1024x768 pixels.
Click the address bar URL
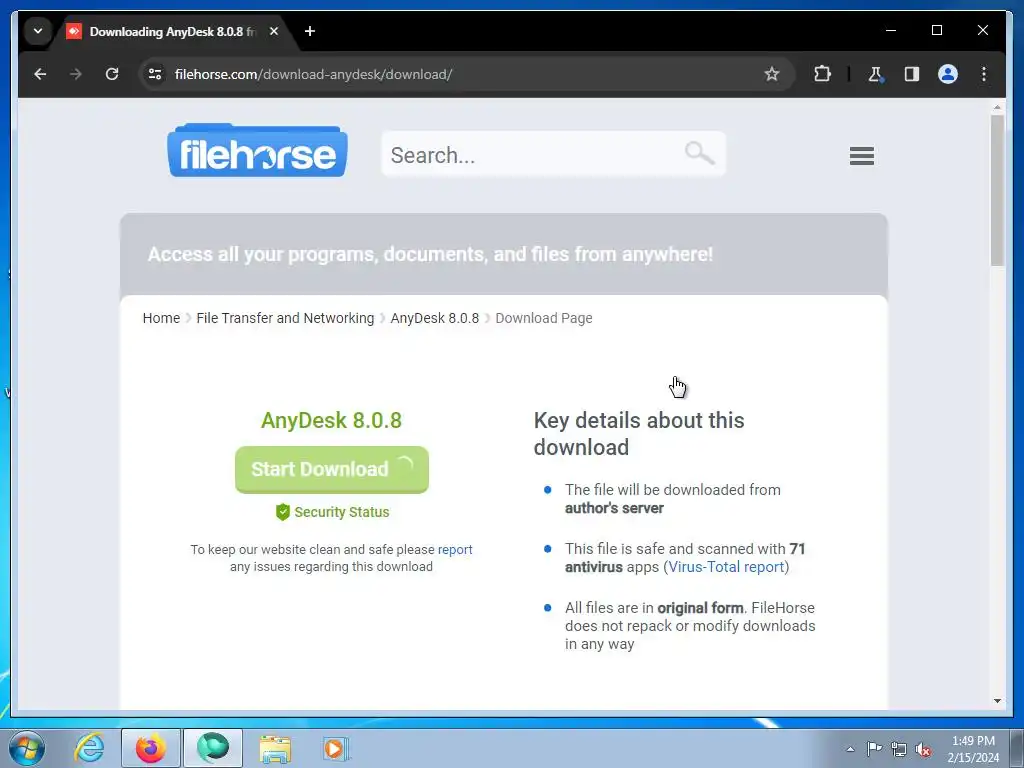click(313, 74)
